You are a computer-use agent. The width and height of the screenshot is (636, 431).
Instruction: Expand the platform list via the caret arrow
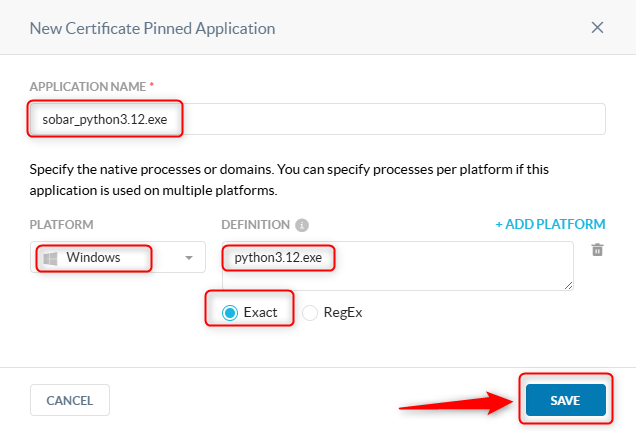tap(189, 258)
